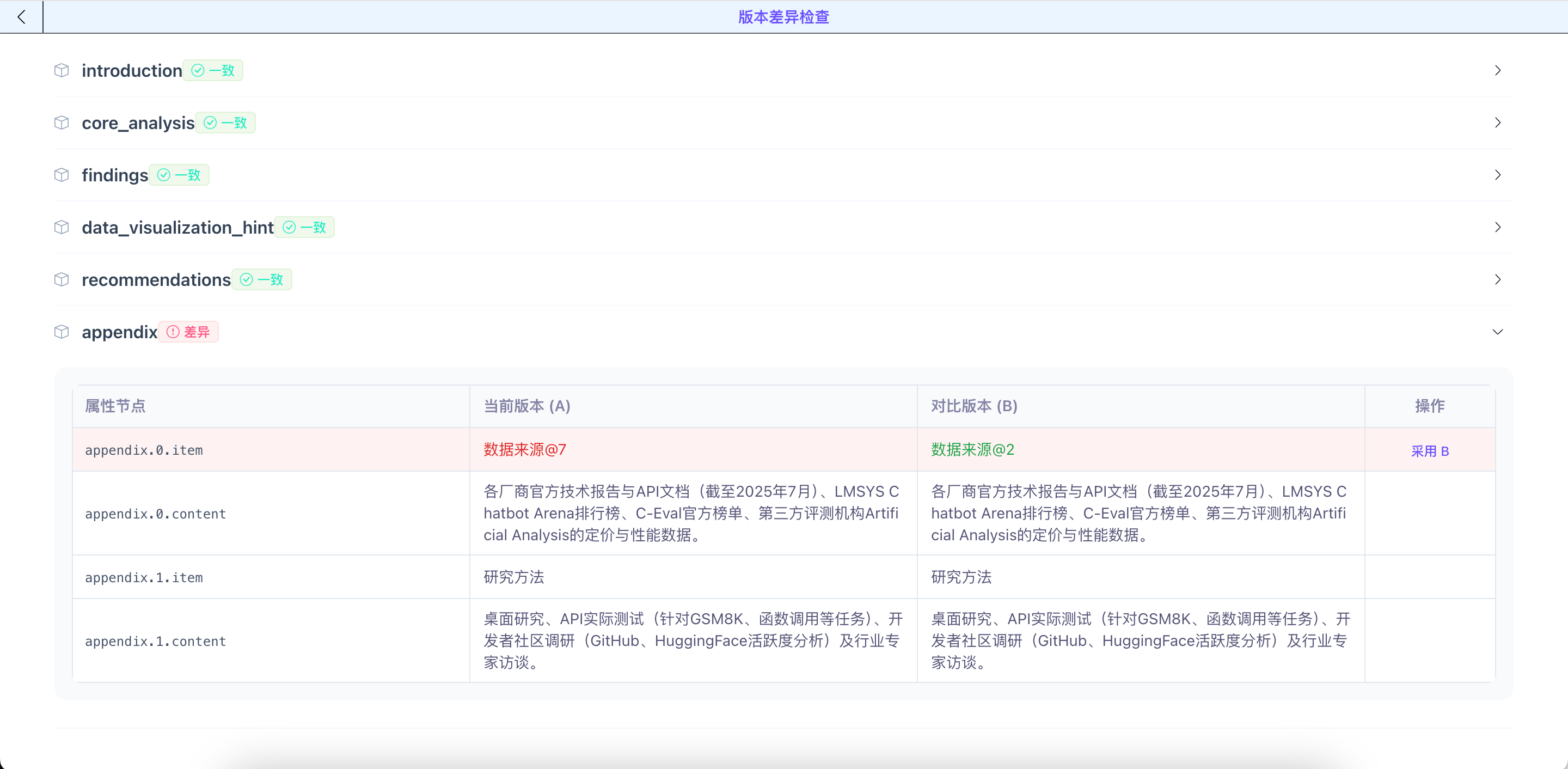Select the appendix section title

[x=120, y=332]
